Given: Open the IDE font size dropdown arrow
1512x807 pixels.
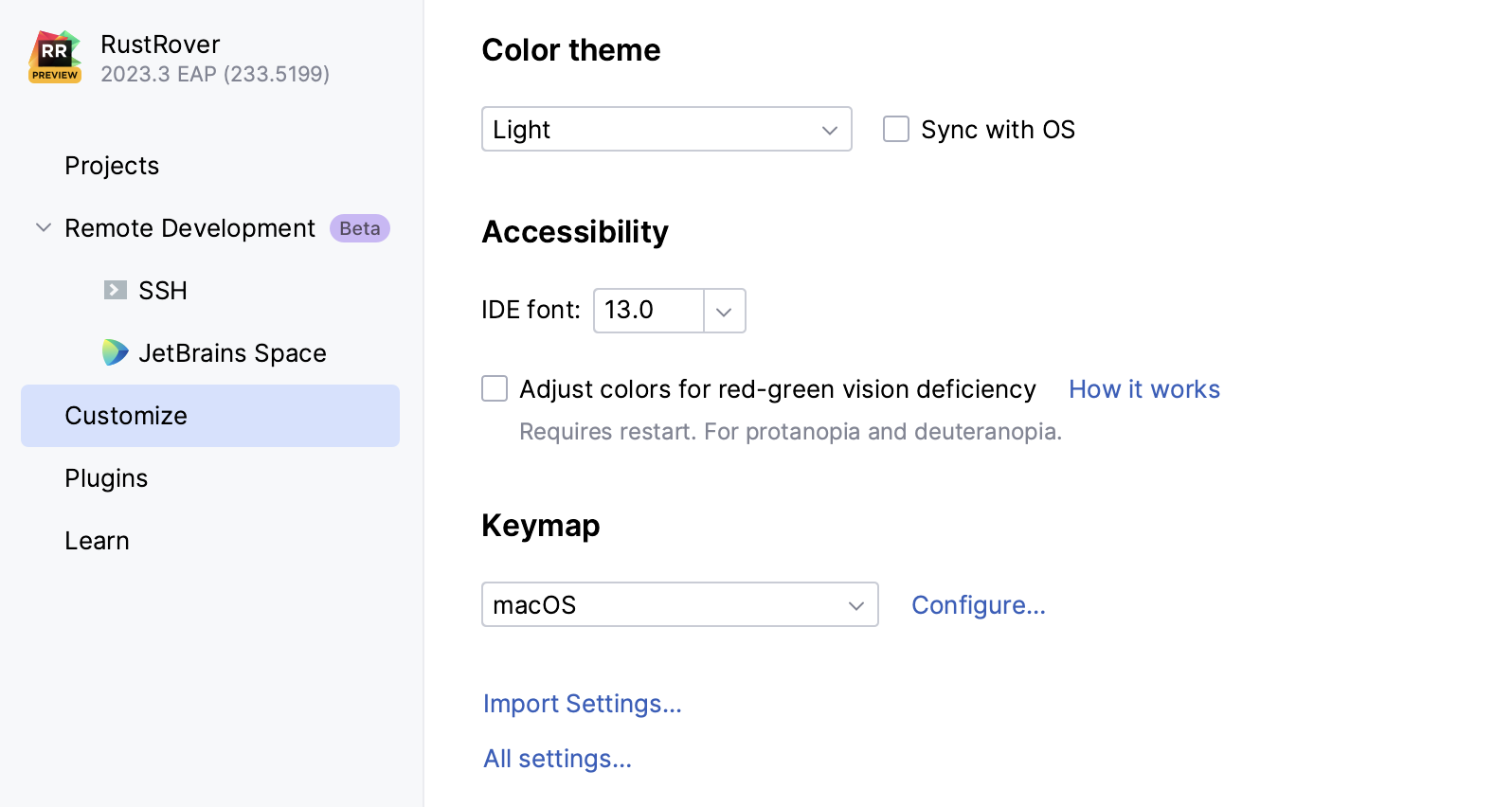Looking at the screenshot, I should 724,311.
